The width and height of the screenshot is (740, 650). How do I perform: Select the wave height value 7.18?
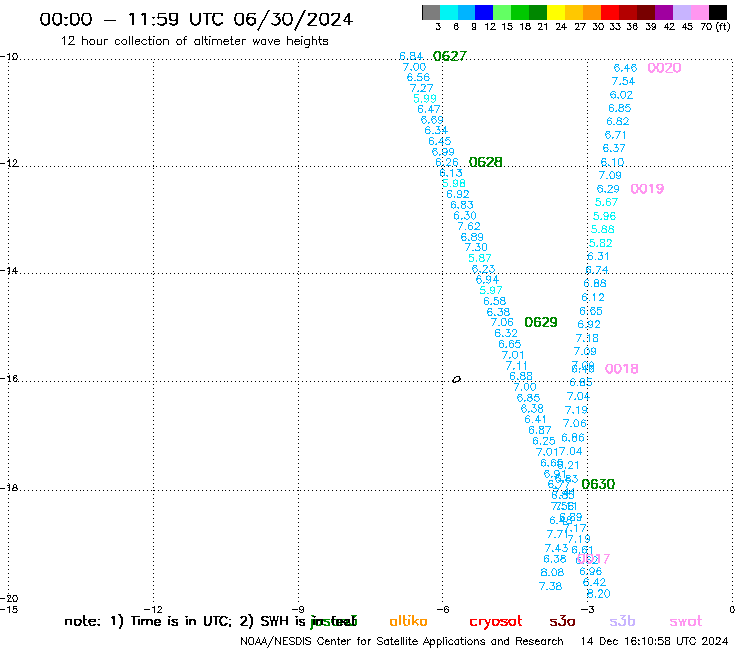587,338
